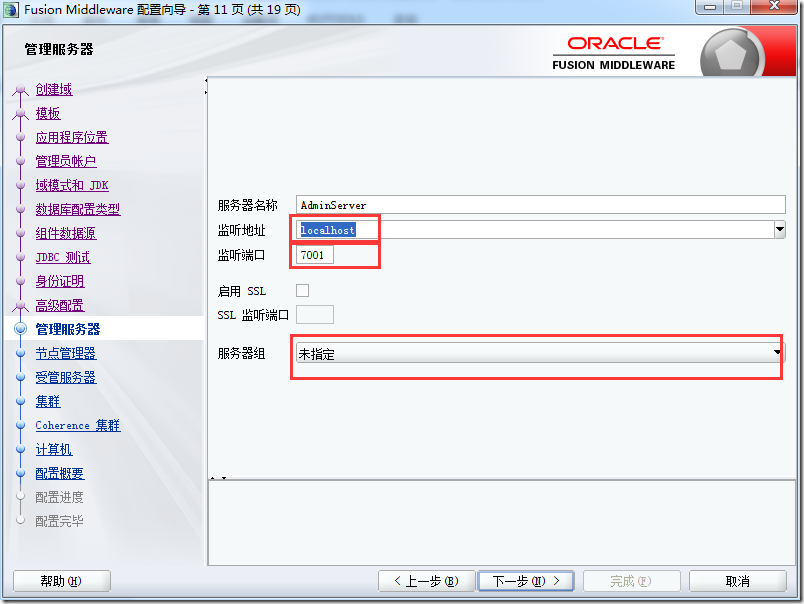Click the step bullet beside 计算机
This screenshot has height=604, width=804.
pos(21,449)
